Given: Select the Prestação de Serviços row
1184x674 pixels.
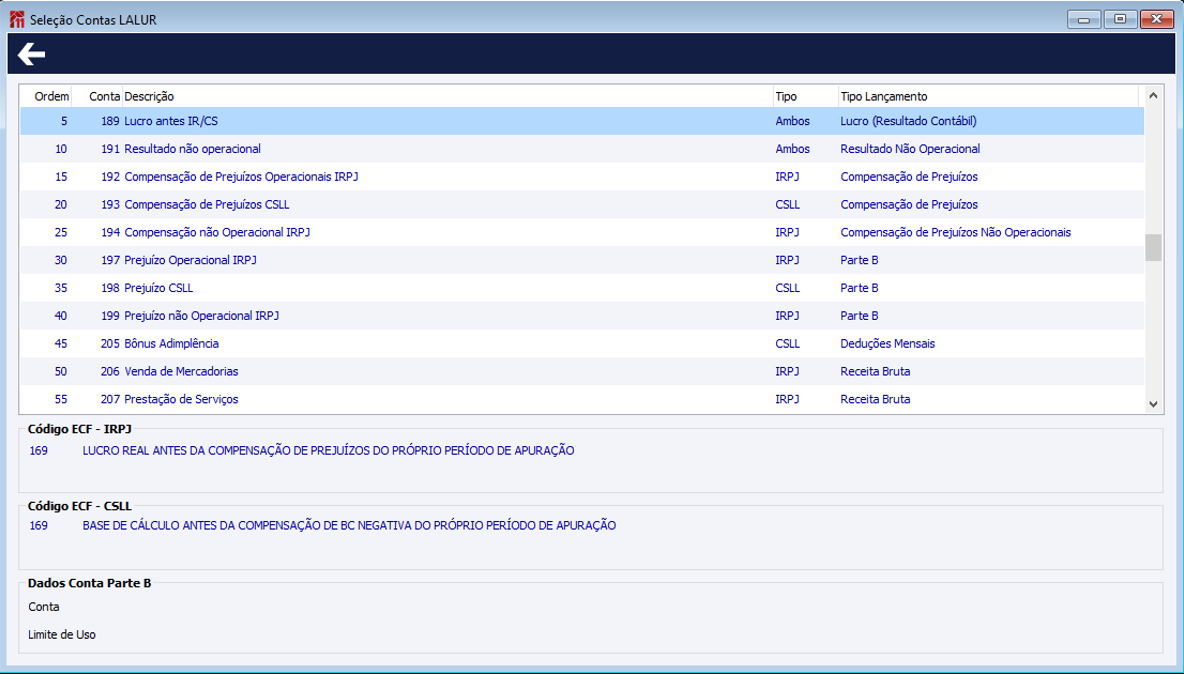Looking at the screenshot, I should [582, 399].
